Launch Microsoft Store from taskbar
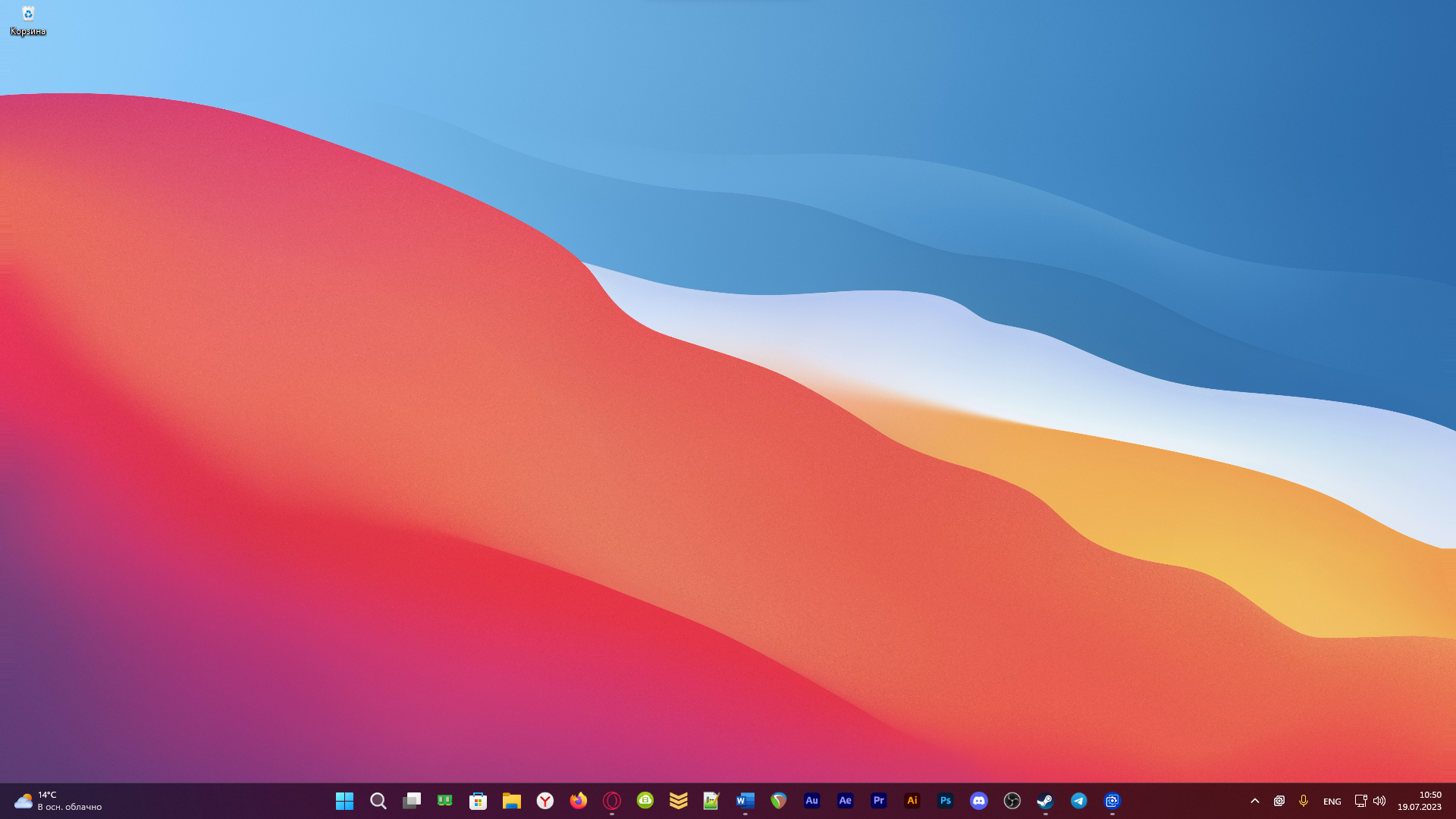The image size is (1456, 819). [x=478, y=801]
